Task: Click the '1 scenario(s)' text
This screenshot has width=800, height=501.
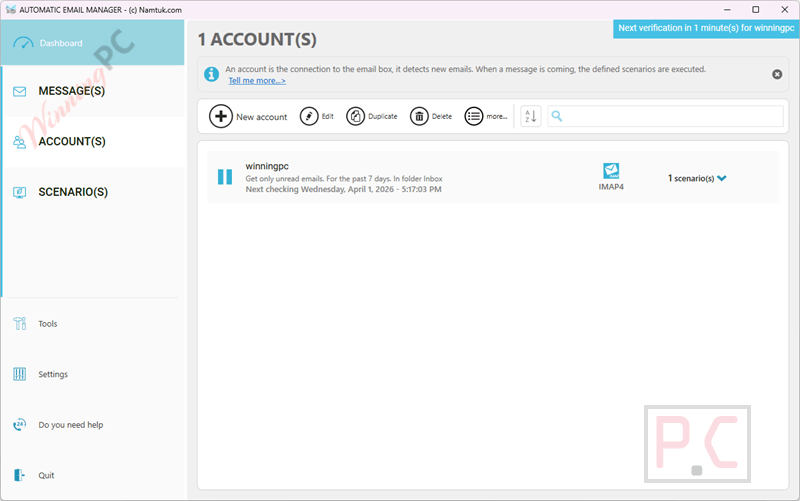Action: (x=691, y=178)
